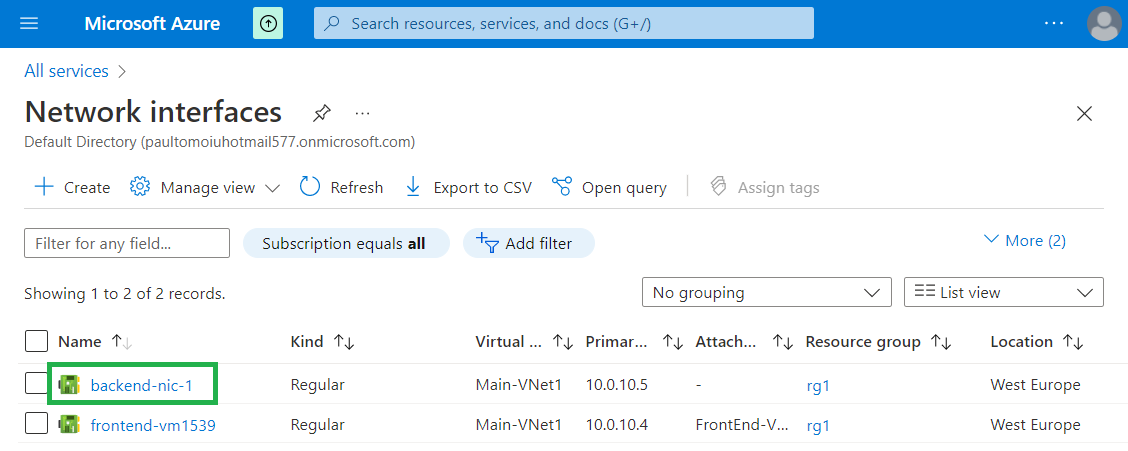Sort by Resource group column arrows
Screen dimensions: 1128x451
coord(940,342)
